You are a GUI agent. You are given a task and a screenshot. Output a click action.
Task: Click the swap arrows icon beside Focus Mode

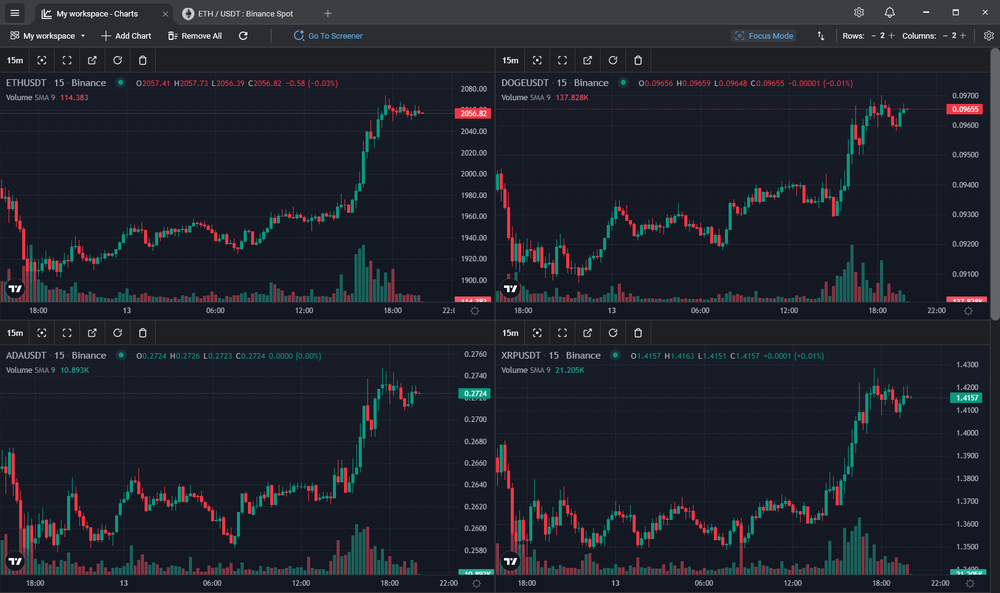point(821,36)
